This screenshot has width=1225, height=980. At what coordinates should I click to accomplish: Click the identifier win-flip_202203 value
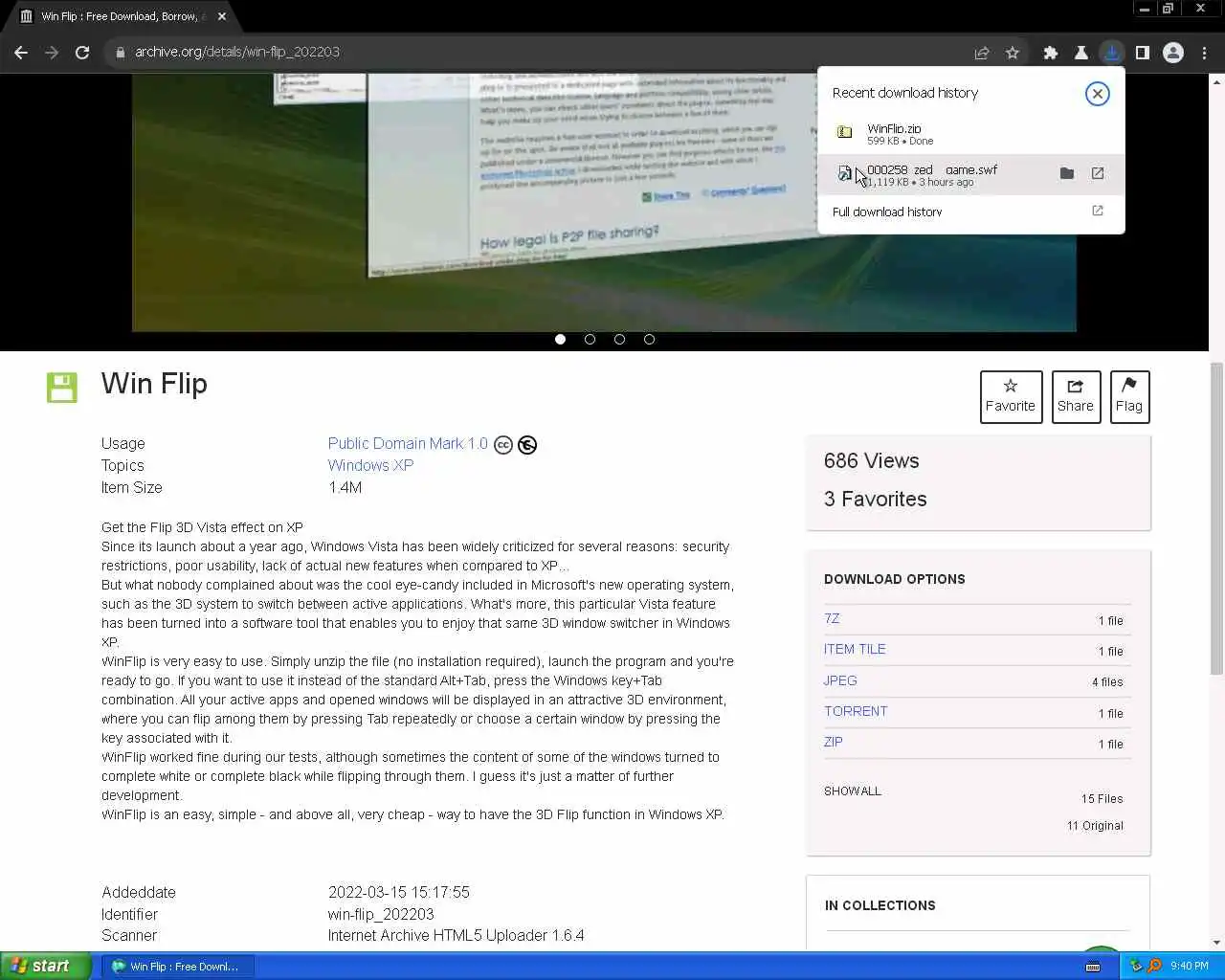click(381, 915)
